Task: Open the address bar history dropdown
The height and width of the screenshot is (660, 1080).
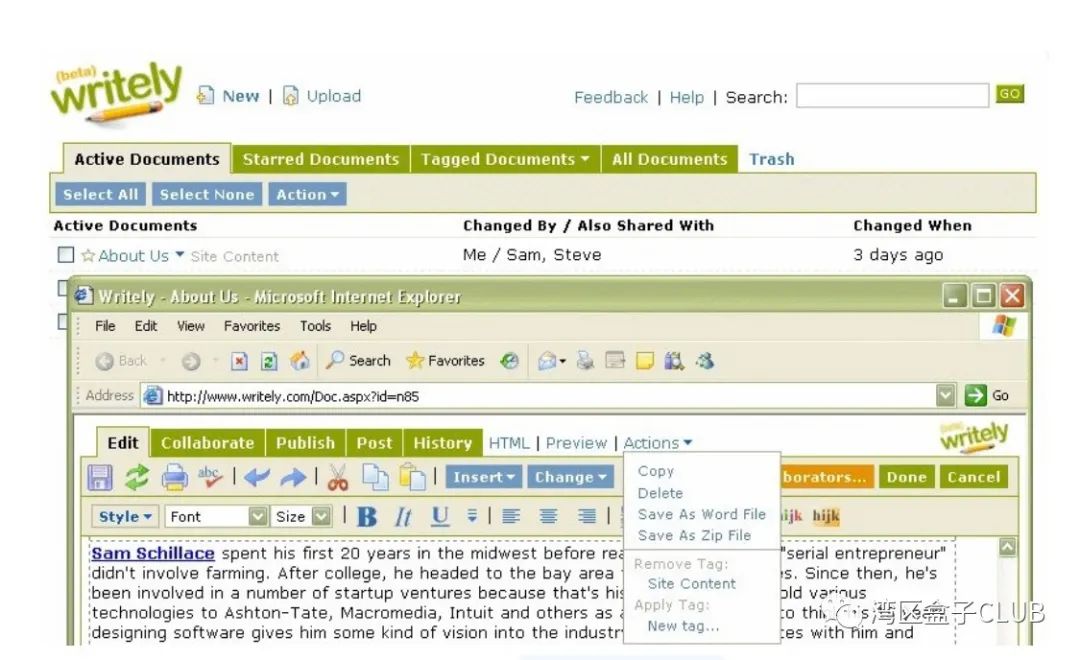Action: tap(946, 395)
